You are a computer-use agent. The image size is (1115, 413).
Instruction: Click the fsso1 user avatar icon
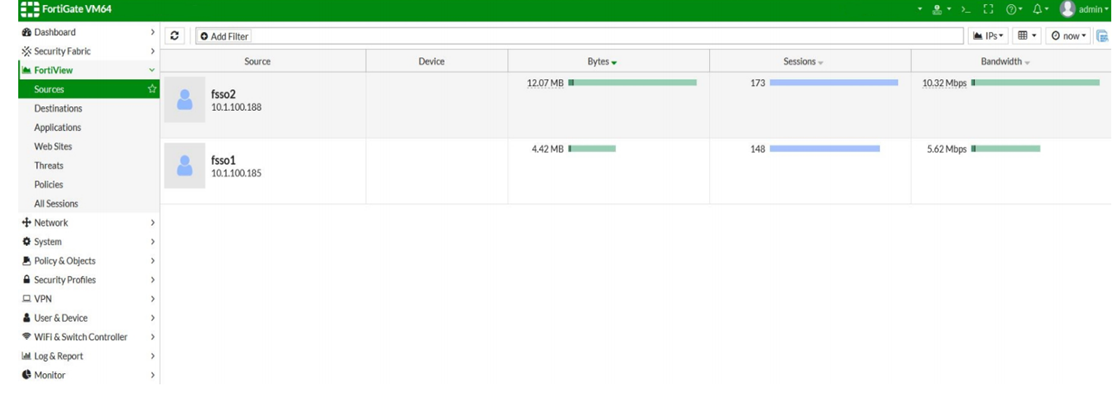pyautogui.click(x=184, y=166)
